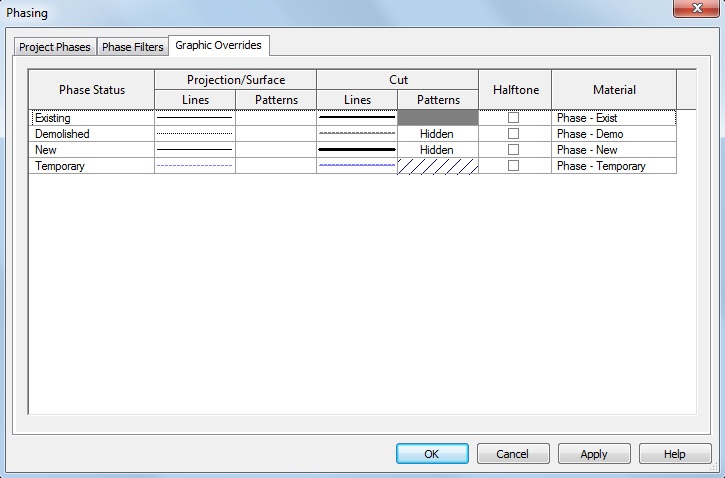Click Projection Patterns cell for Demolished
The image size is (725, 478).
pyautogui.click(x=276, y=134)
